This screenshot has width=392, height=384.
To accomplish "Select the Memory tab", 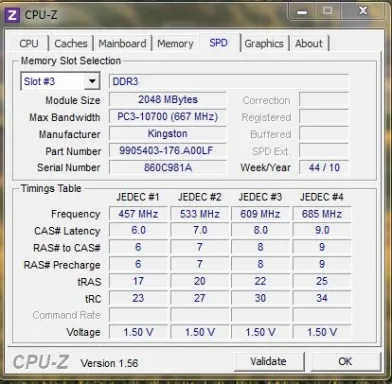I will point(175,44).
